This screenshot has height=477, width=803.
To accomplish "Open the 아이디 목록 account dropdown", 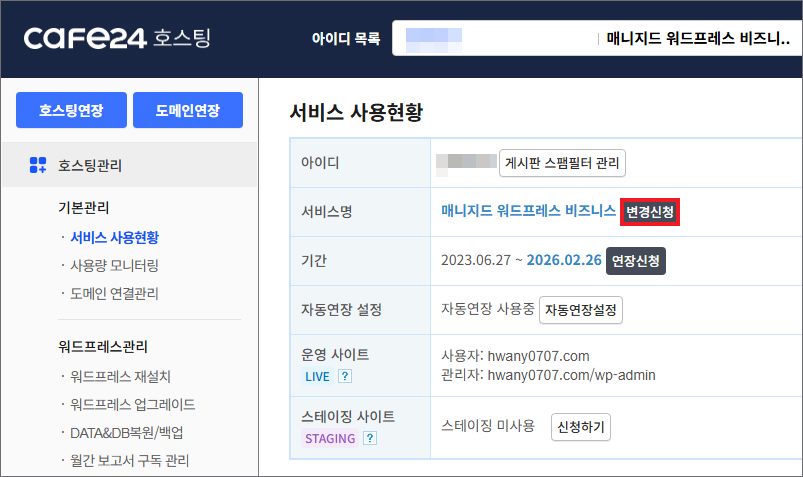I will [596, 39].
